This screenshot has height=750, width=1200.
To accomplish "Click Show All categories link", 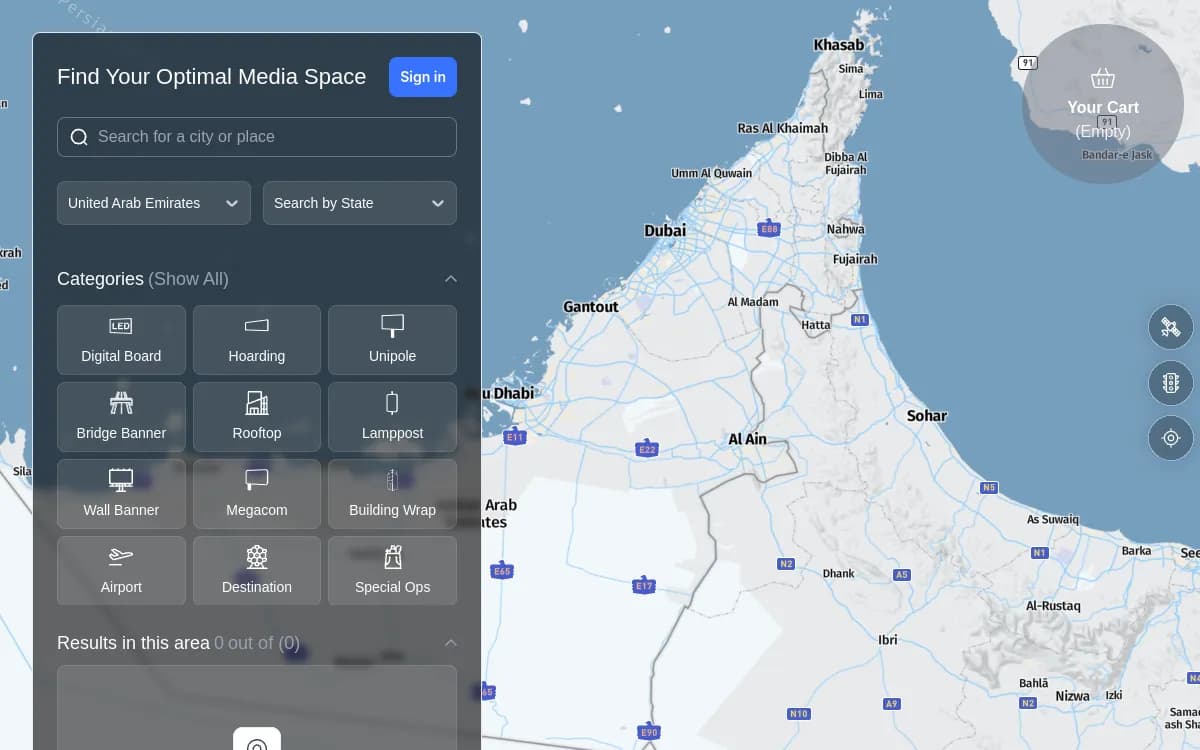I will [x=188, y=279].
